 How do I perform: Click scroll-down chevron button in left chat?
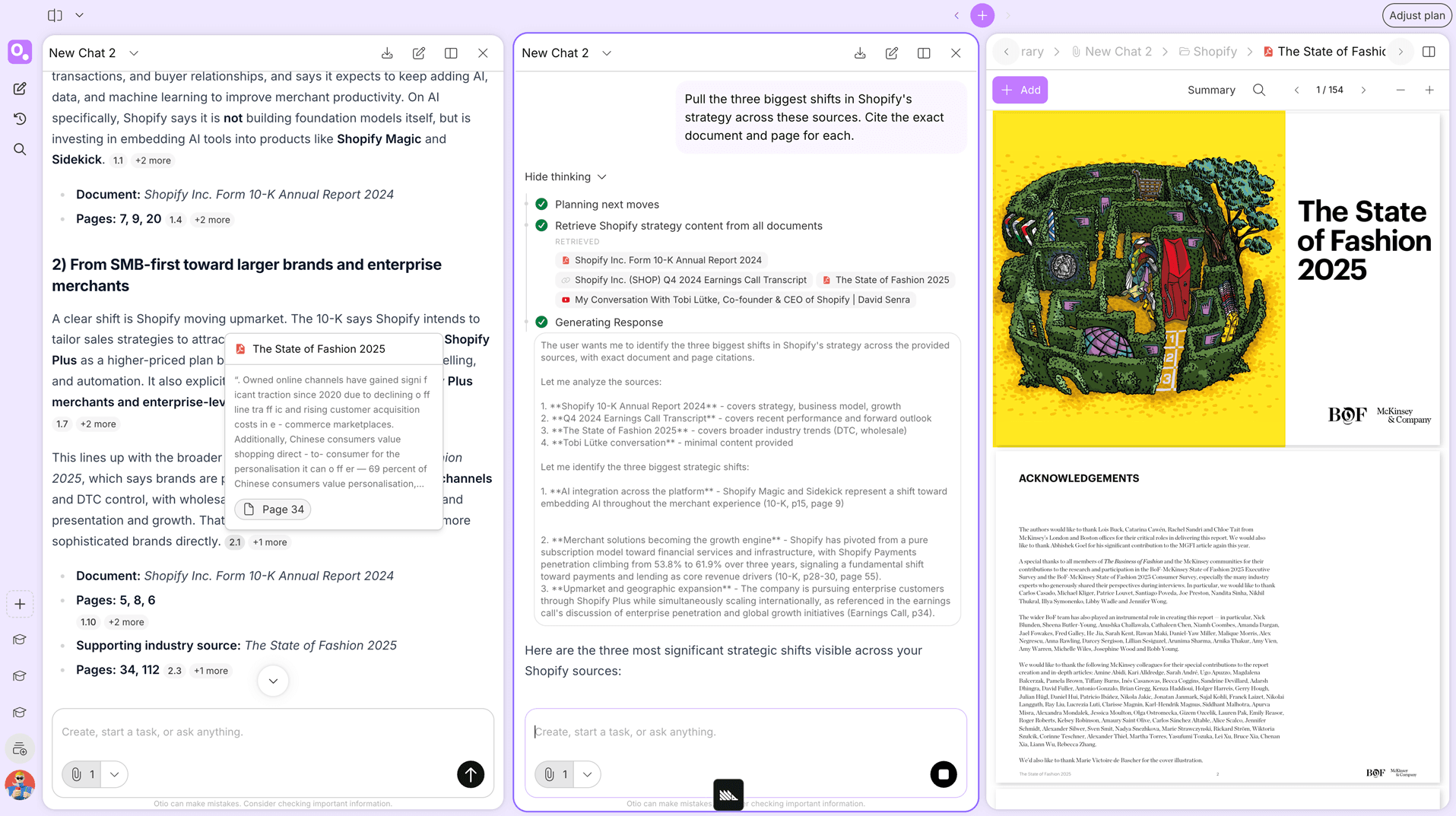[x=273, y=681]
